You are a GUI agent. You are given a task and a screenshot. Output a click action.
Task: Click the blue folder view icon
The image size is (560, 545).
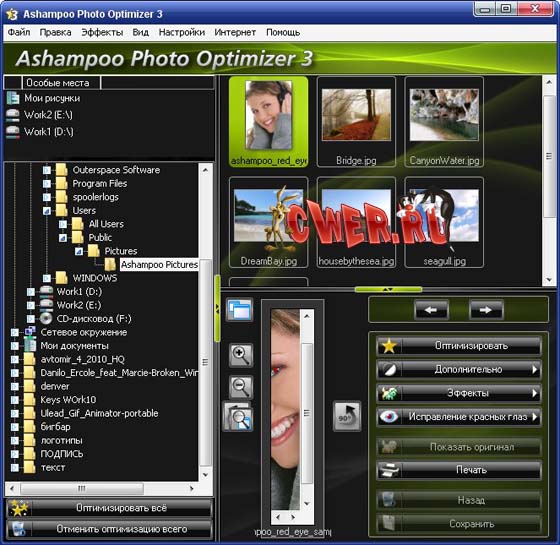(240, 309)
